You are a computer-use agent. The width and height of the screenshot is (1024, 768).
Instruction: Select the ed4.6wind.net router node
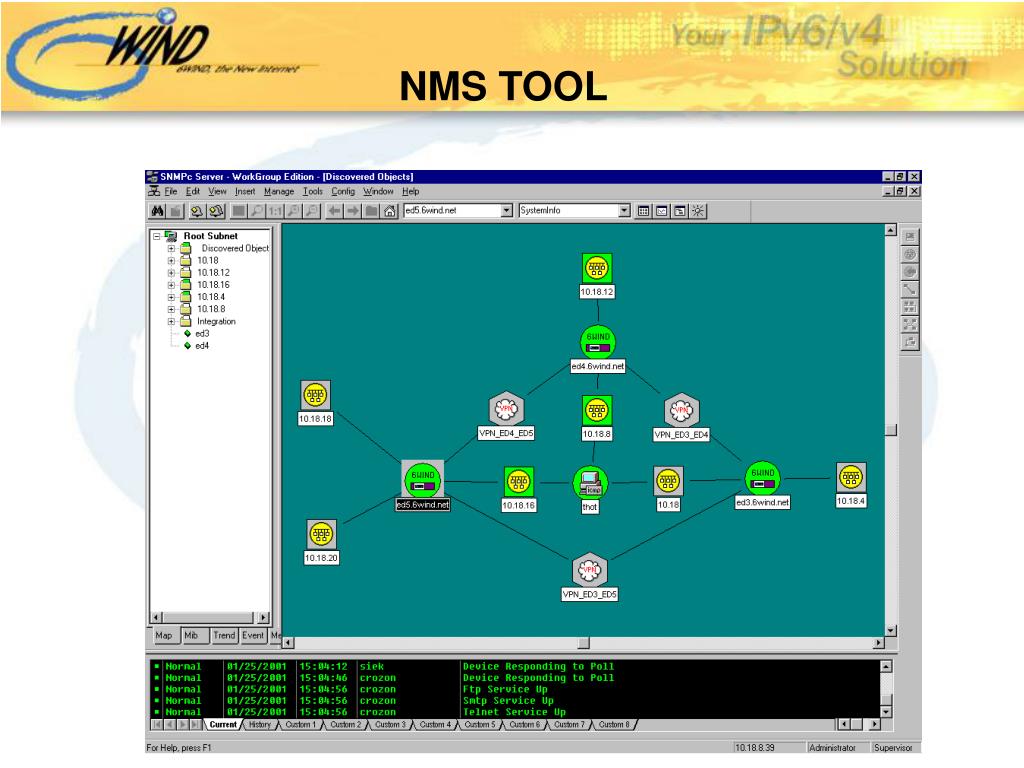pyautogui.click(x=598, y=342)
